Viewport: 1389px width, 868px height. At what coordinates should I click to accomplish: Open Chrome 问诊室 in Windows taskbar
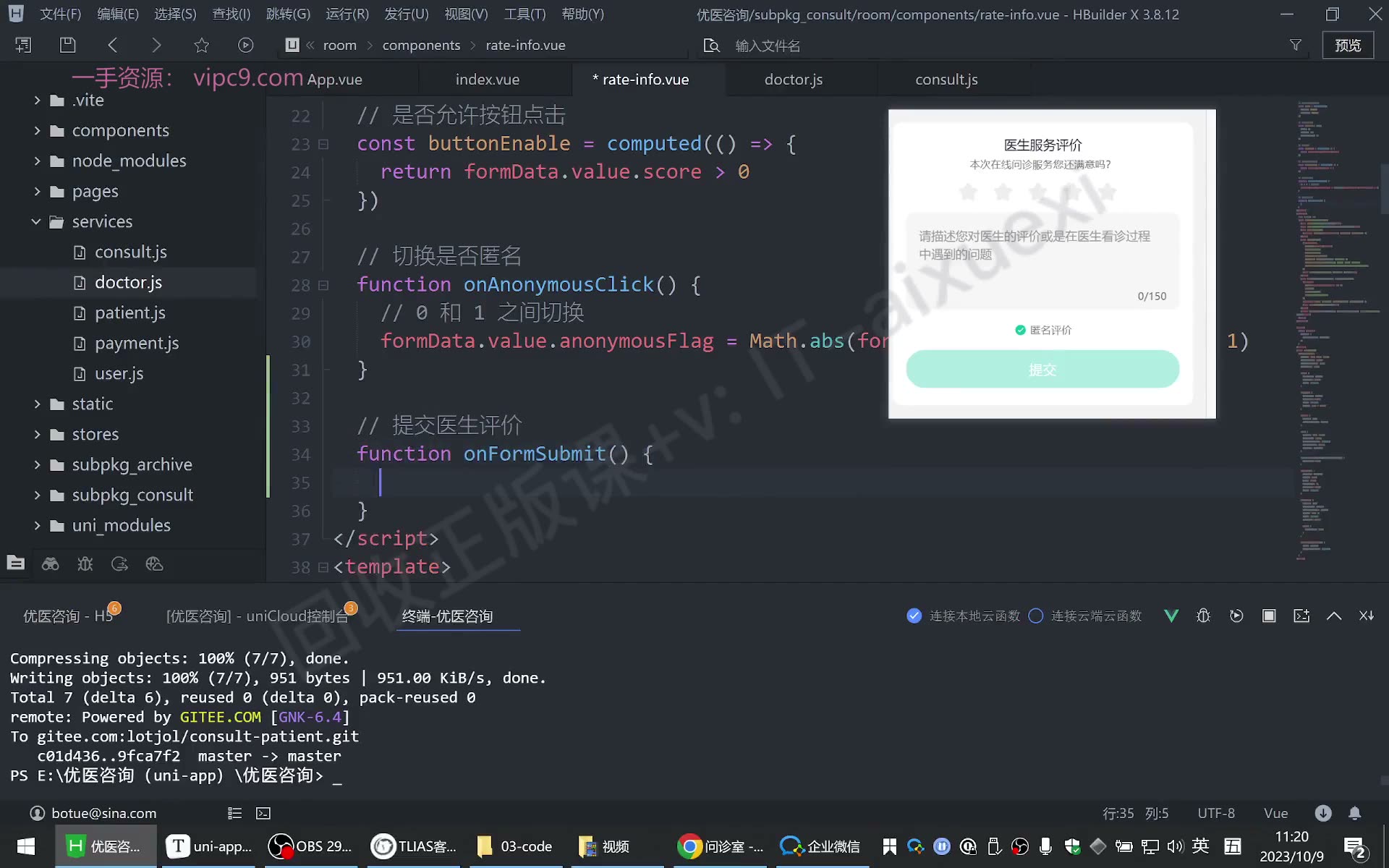coord(720,846)
